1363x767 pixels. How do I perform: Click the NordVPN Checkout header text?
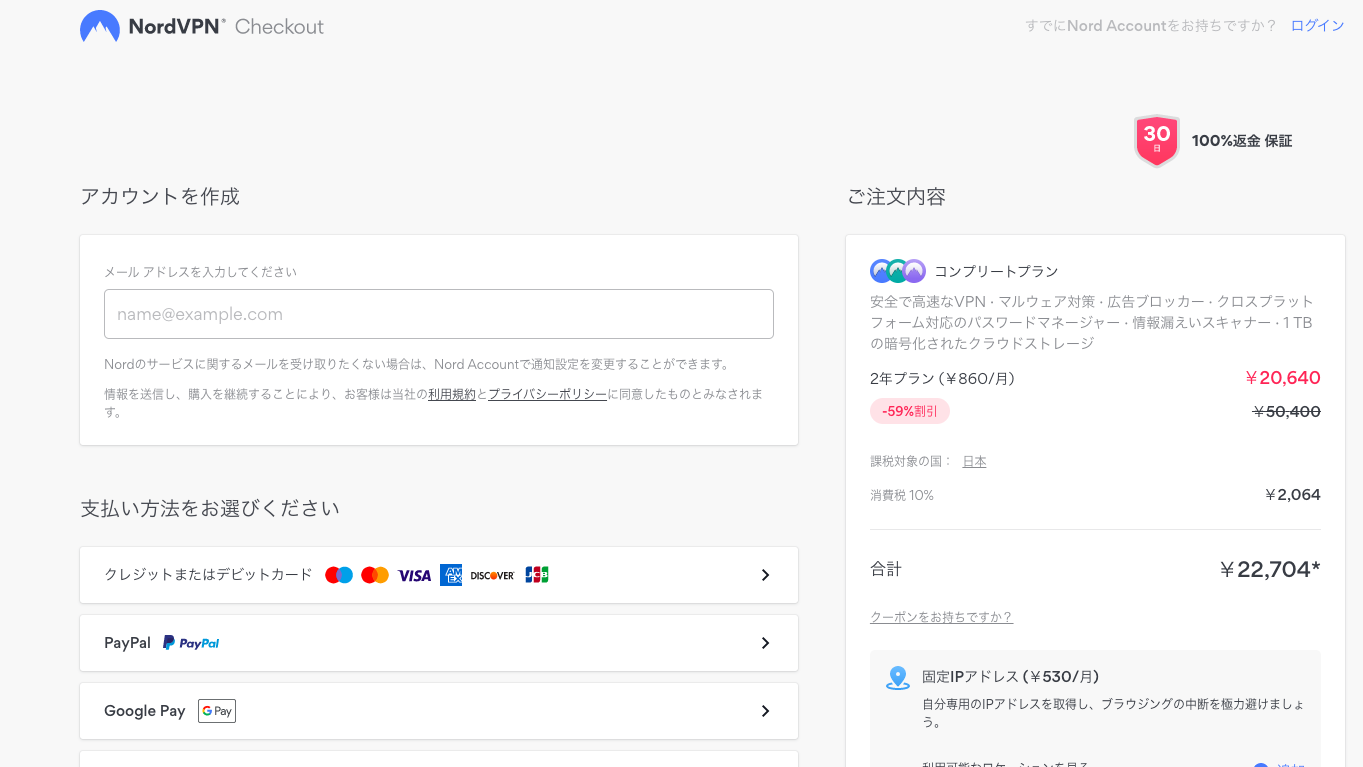pyautogui.click(x=226, y=27)
